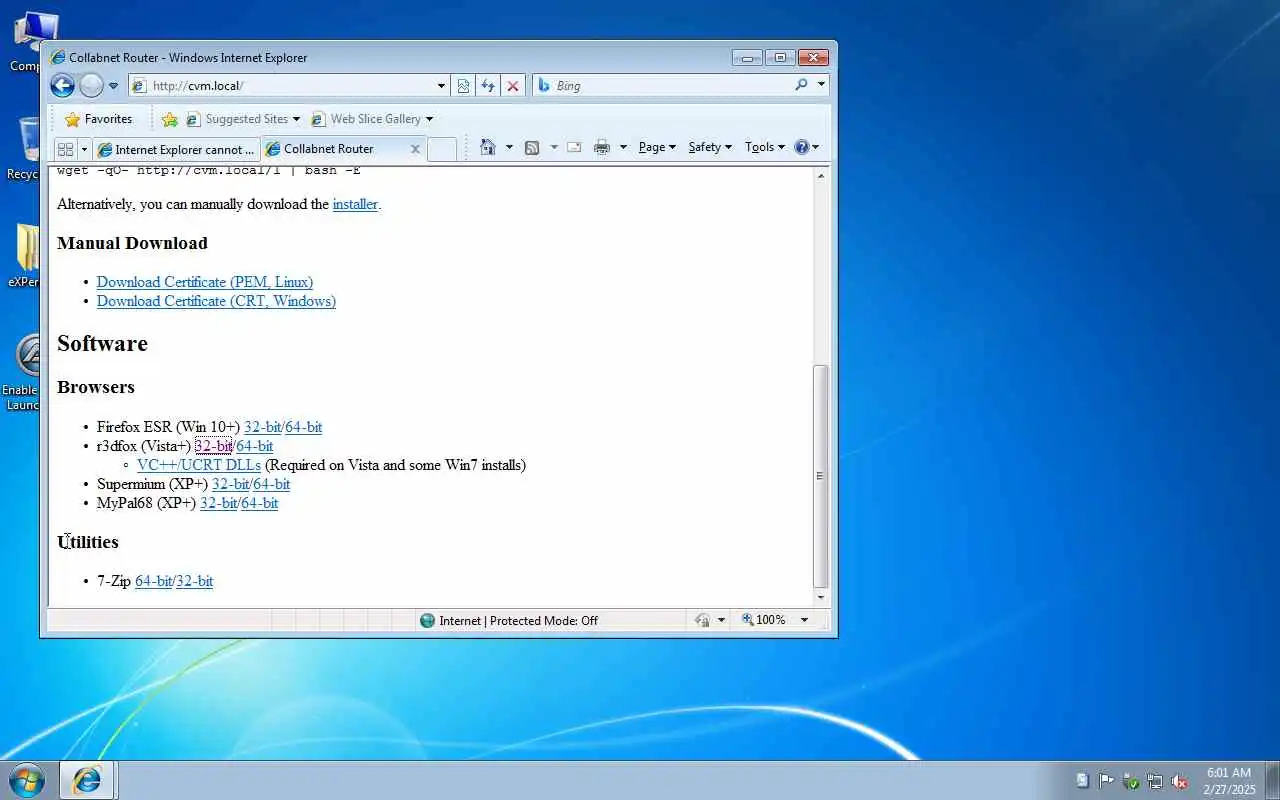Close the Collabnet Router tab
The height and width of the screenshot is (800, 1280).
click(x=415, y=149)
